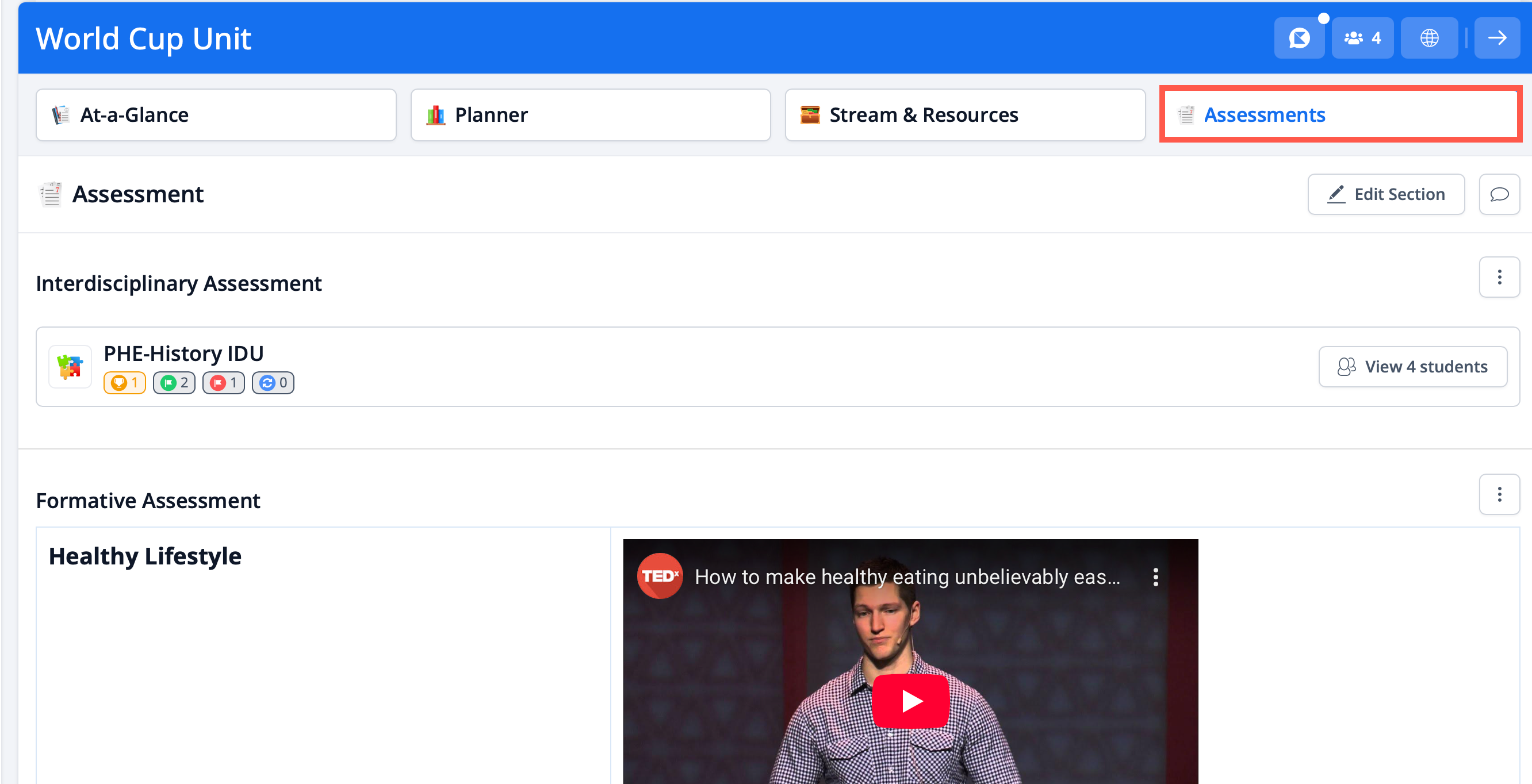1532x784 pixels.
Task: Open Formative Assessment three-dot menu
Action: click(1499, 494)
